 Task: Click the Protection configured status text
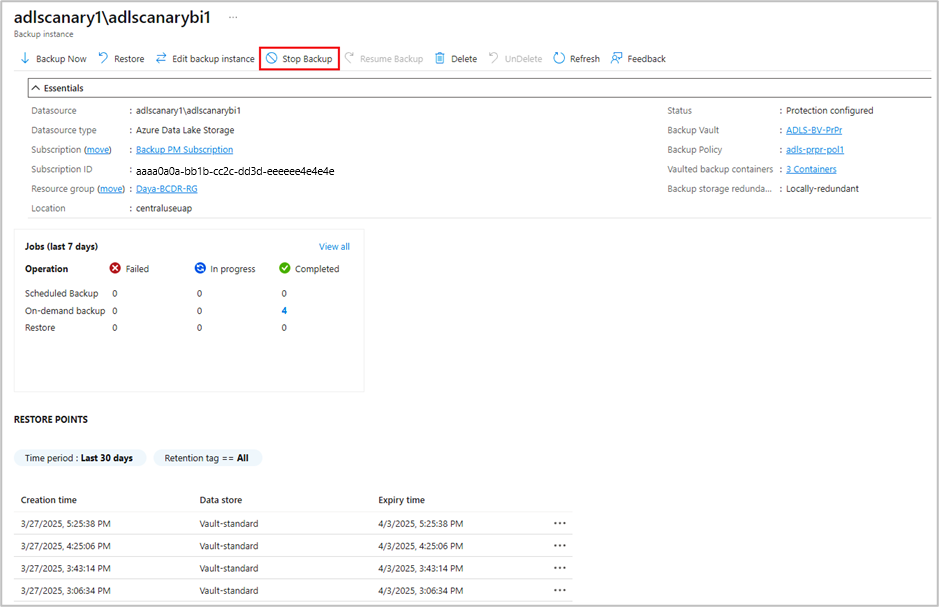coord(829,111)
